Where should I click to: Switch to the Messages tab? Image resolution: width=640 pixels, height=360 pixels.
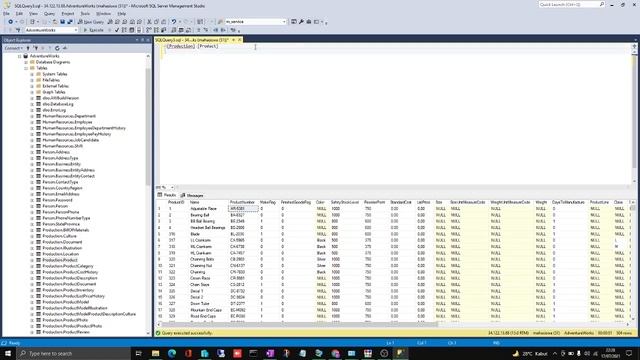(x=192, y=196)
